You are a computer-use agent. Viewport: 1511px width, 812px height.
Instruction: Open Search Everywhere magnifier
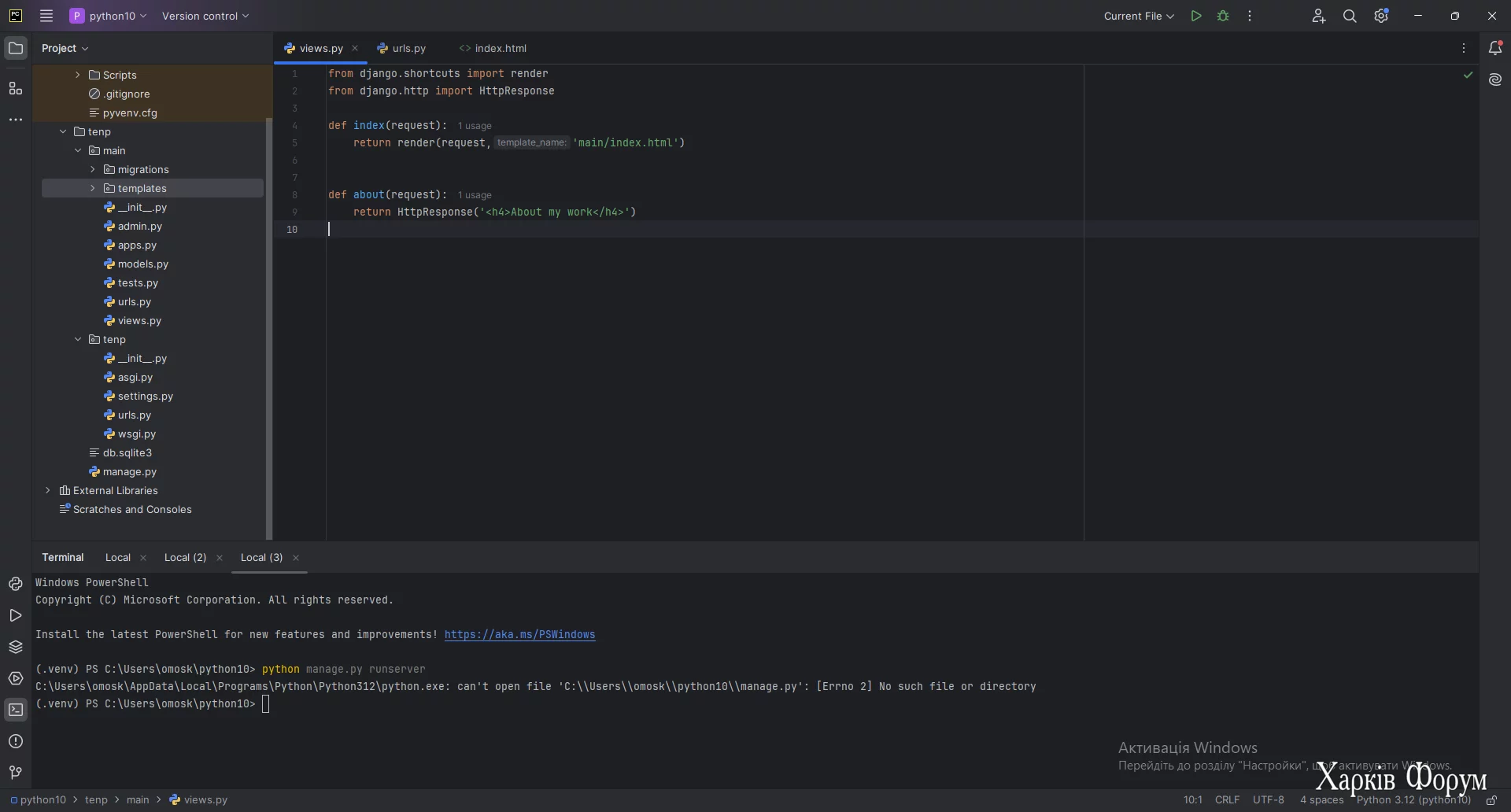point(1350,16)
